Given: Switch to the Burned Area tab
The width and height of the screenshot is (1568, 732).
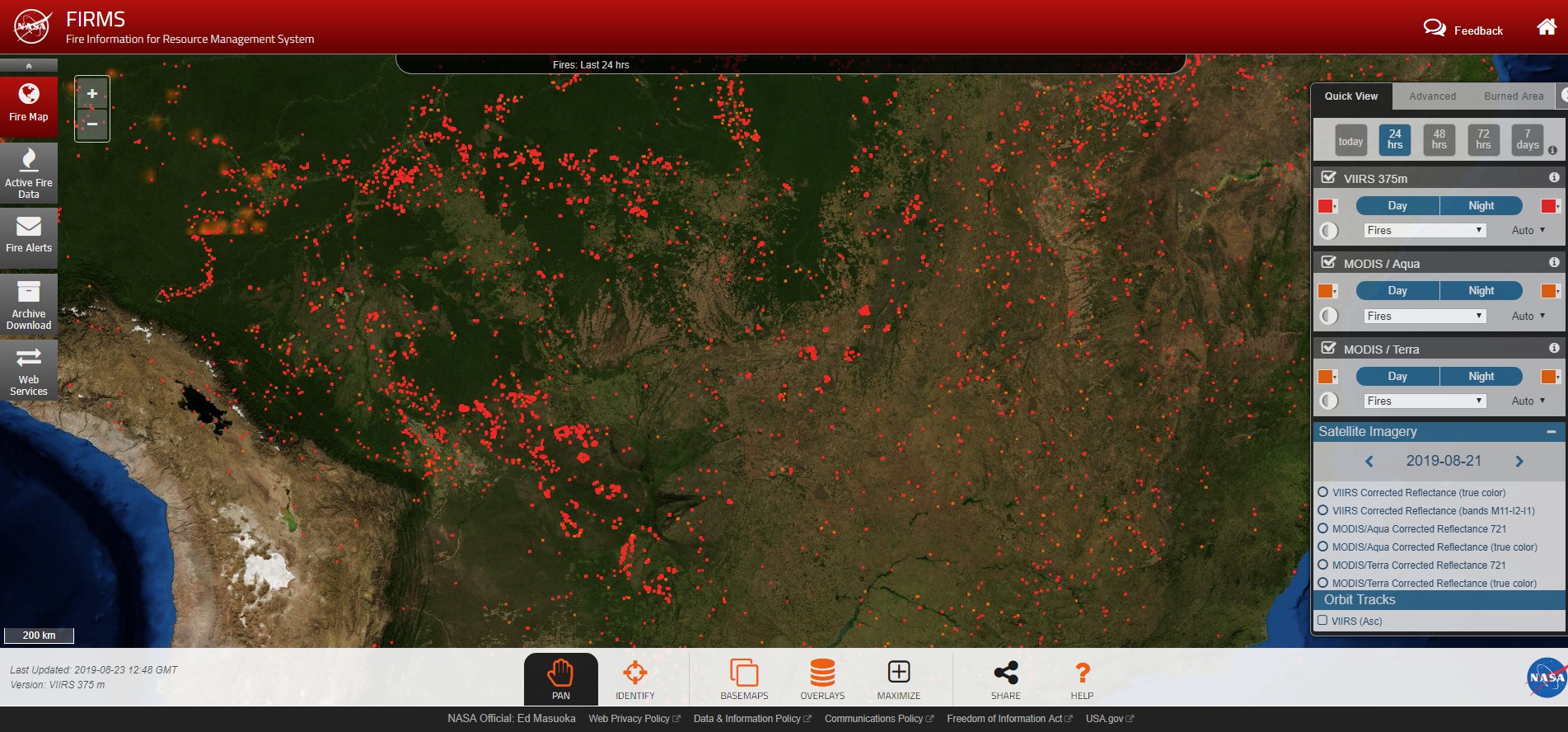Looking at the screenshot, I should [x=1514, y=96].
